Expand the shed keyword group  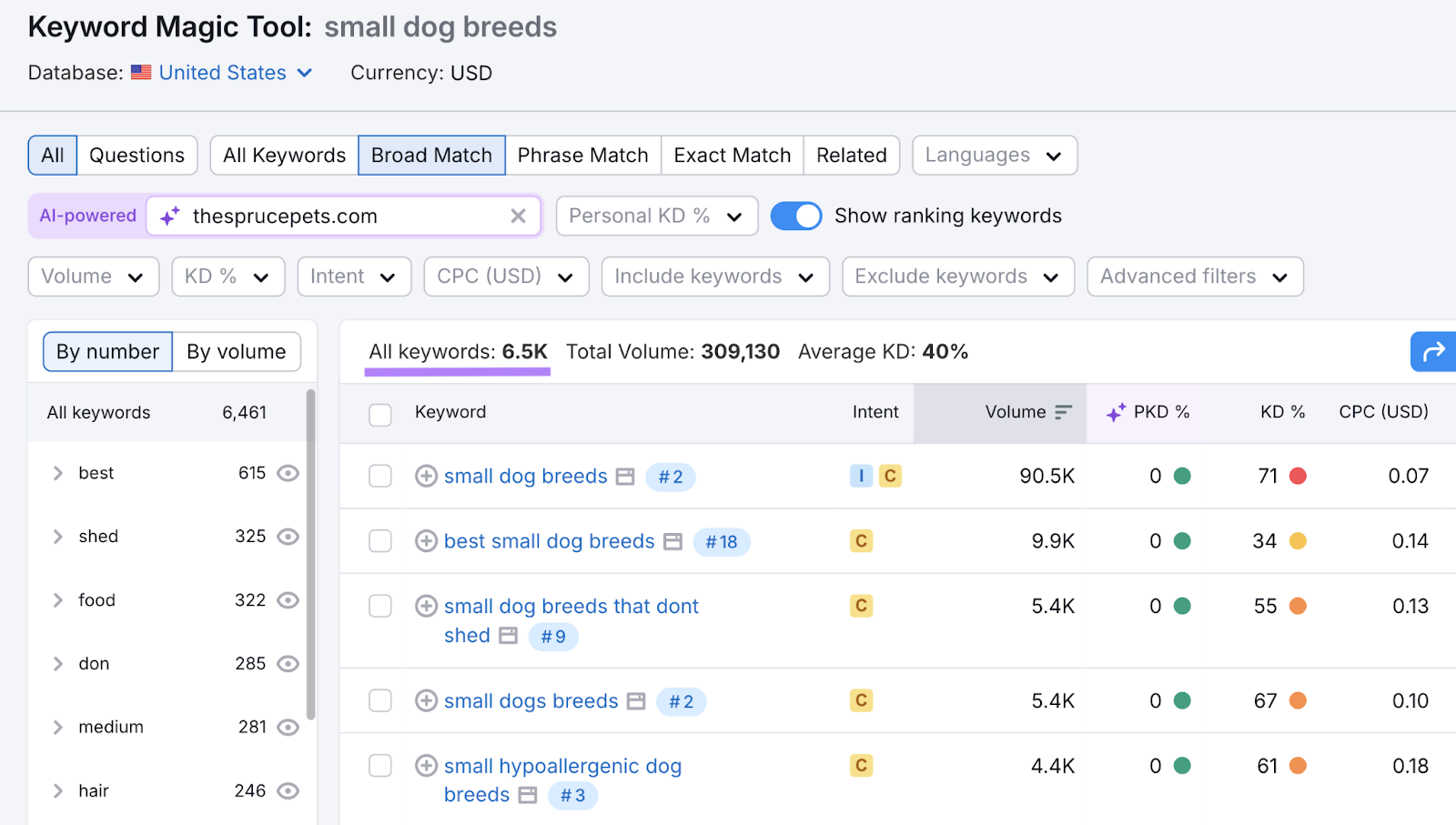tap(57, 536)
